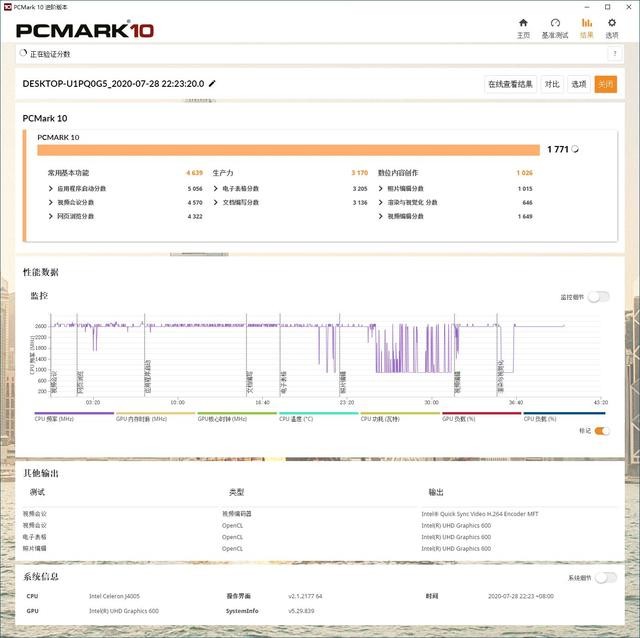Click the 视频编码器 type cell
Screen dimensions: 640x638
(237, 514)
